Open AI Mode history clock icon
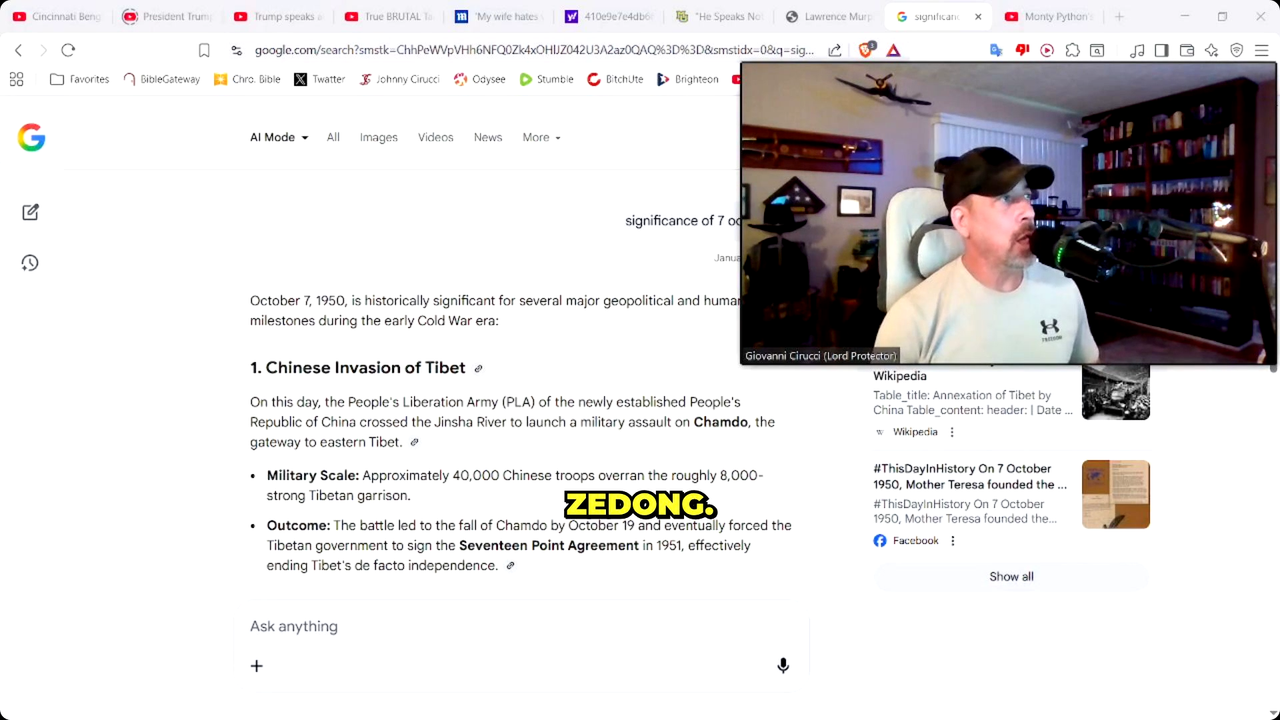The height and width of the screenshot is (720, 1280). click(30, 263)
